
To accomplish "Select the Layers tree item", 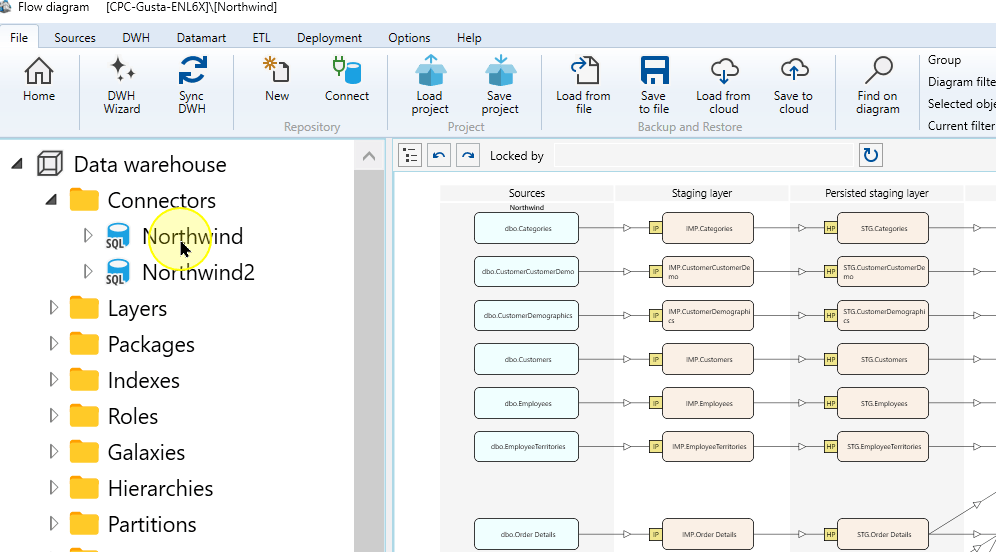I will pyautogui.click(x=137, y=308).
